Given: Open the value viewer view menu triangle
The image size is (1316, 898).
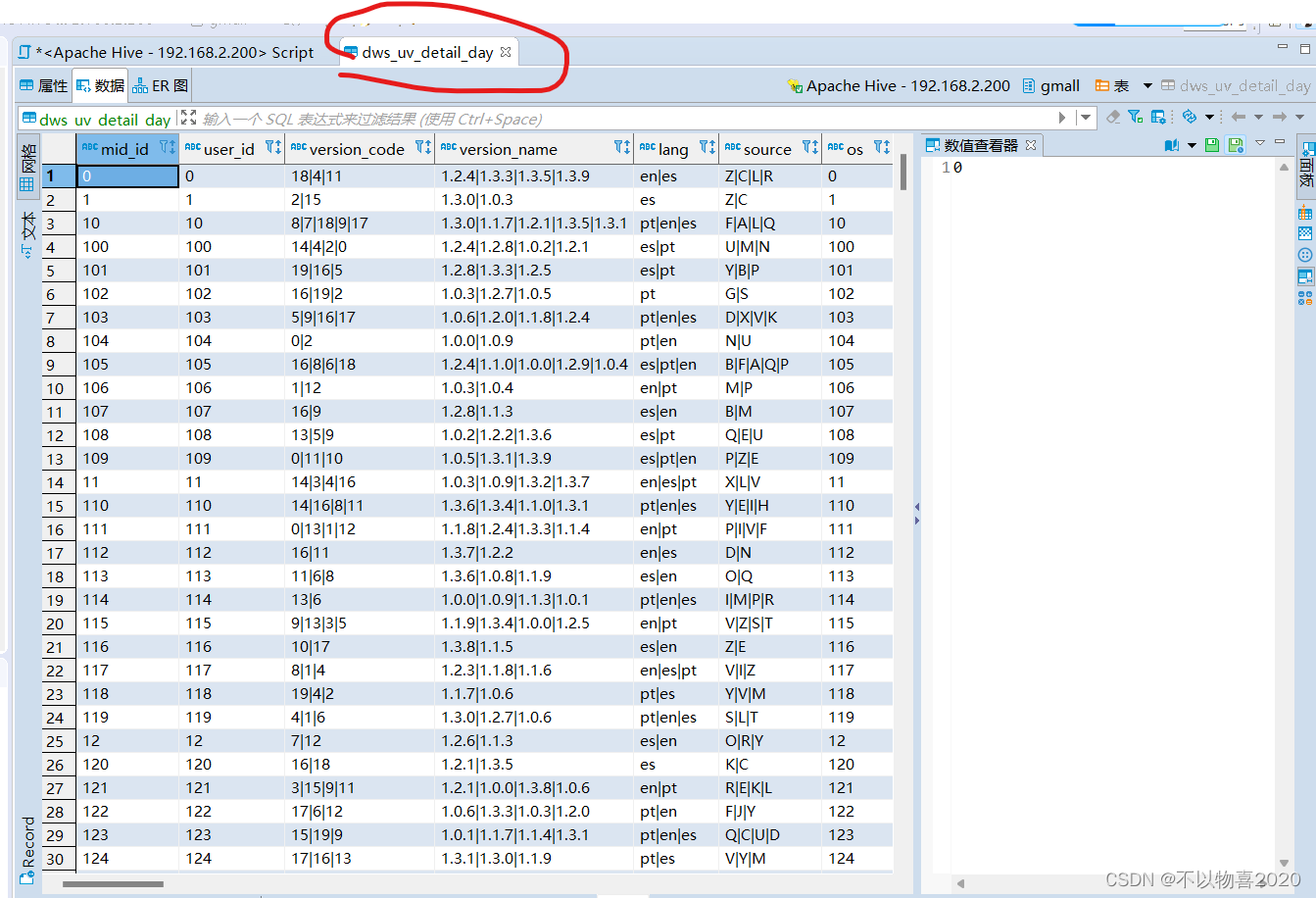Looking at the screenshot, I should click(x=1260, y=143).
